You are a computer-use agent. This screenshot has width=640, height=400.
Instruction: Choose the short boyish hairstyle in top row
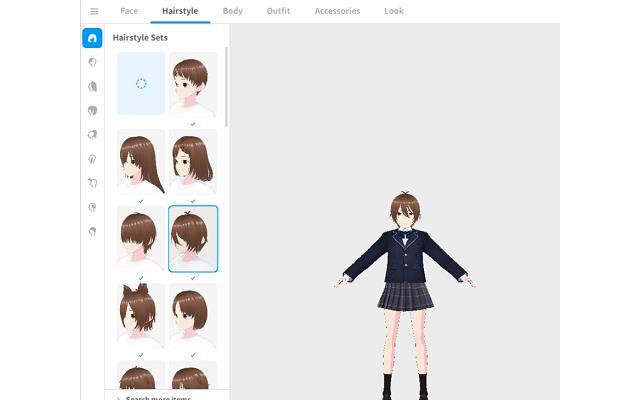193,85
